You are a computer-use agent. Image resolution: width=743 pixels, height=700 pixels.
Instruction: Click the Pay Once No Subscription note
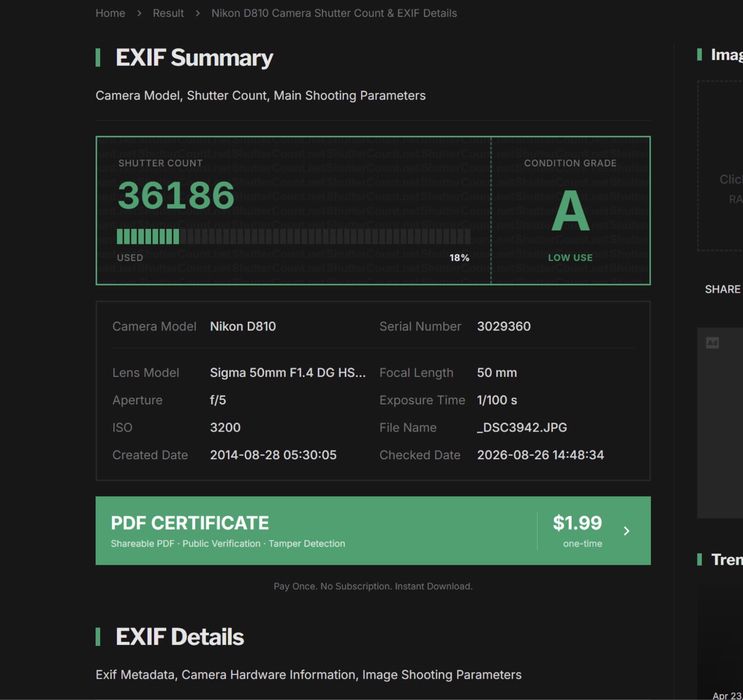point(373,586)
